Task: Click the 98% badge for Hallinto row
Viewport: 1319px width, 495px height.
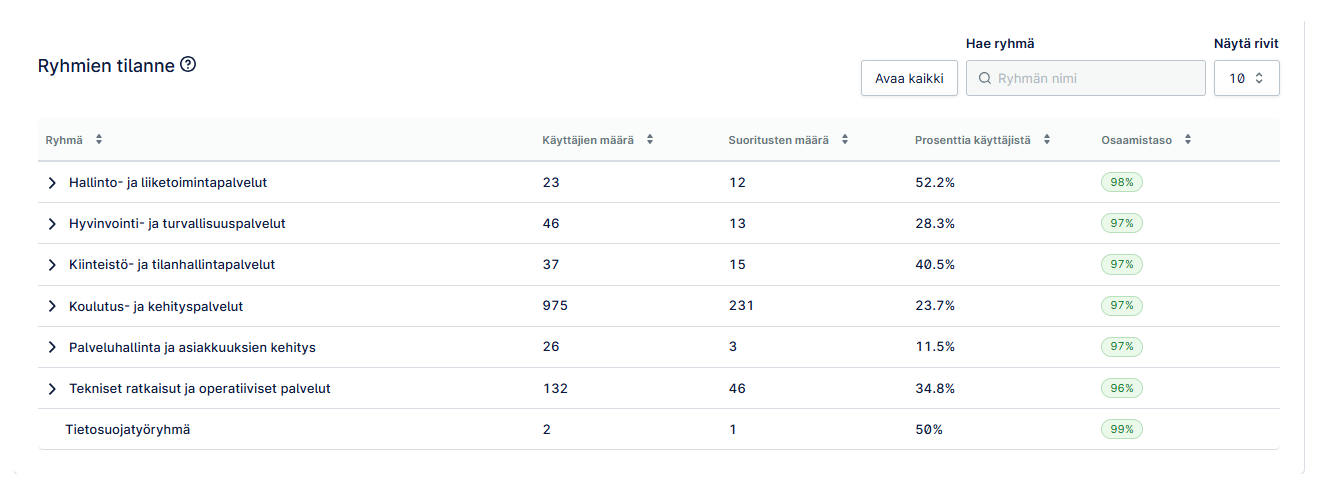Action: click(1121, 183)
